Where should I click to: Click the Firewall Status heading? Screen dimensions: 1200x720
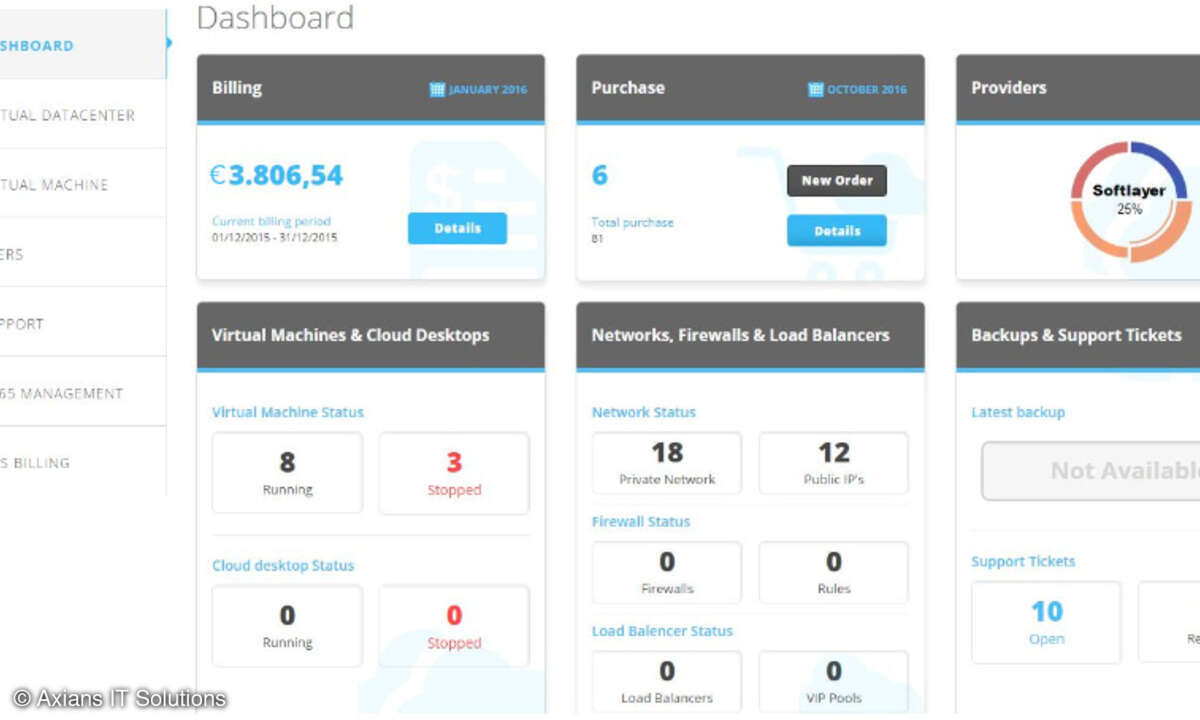[641, 521]
